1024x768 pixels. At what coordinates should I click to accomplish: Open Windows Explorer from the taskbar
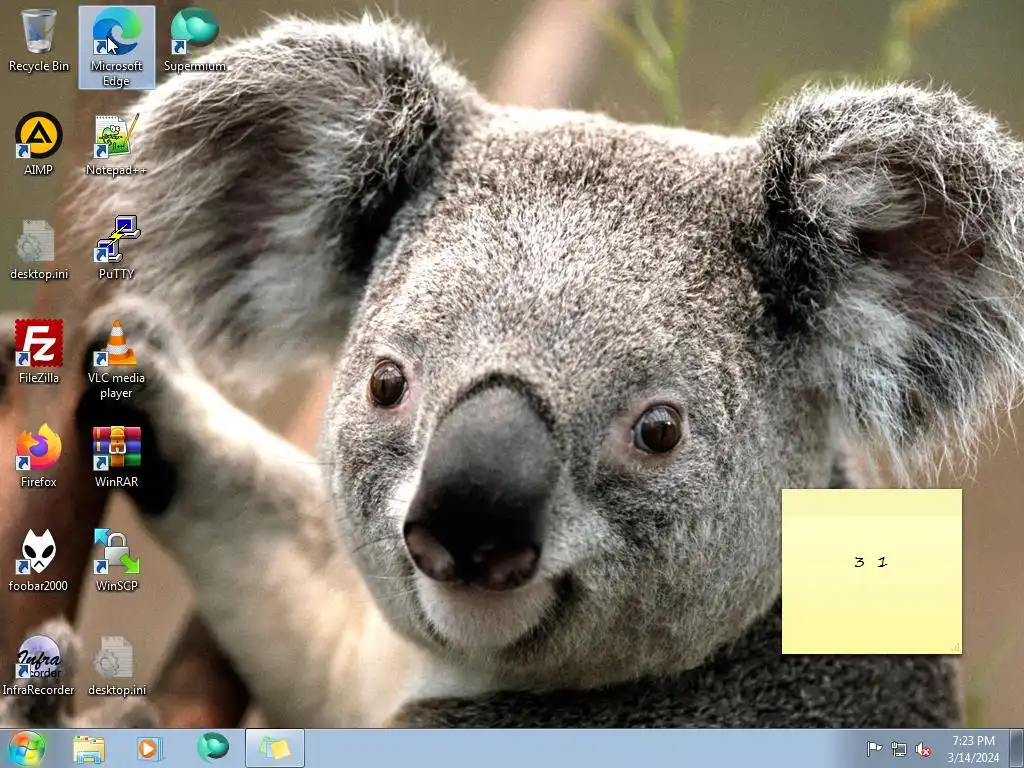(x=89, y=749)
